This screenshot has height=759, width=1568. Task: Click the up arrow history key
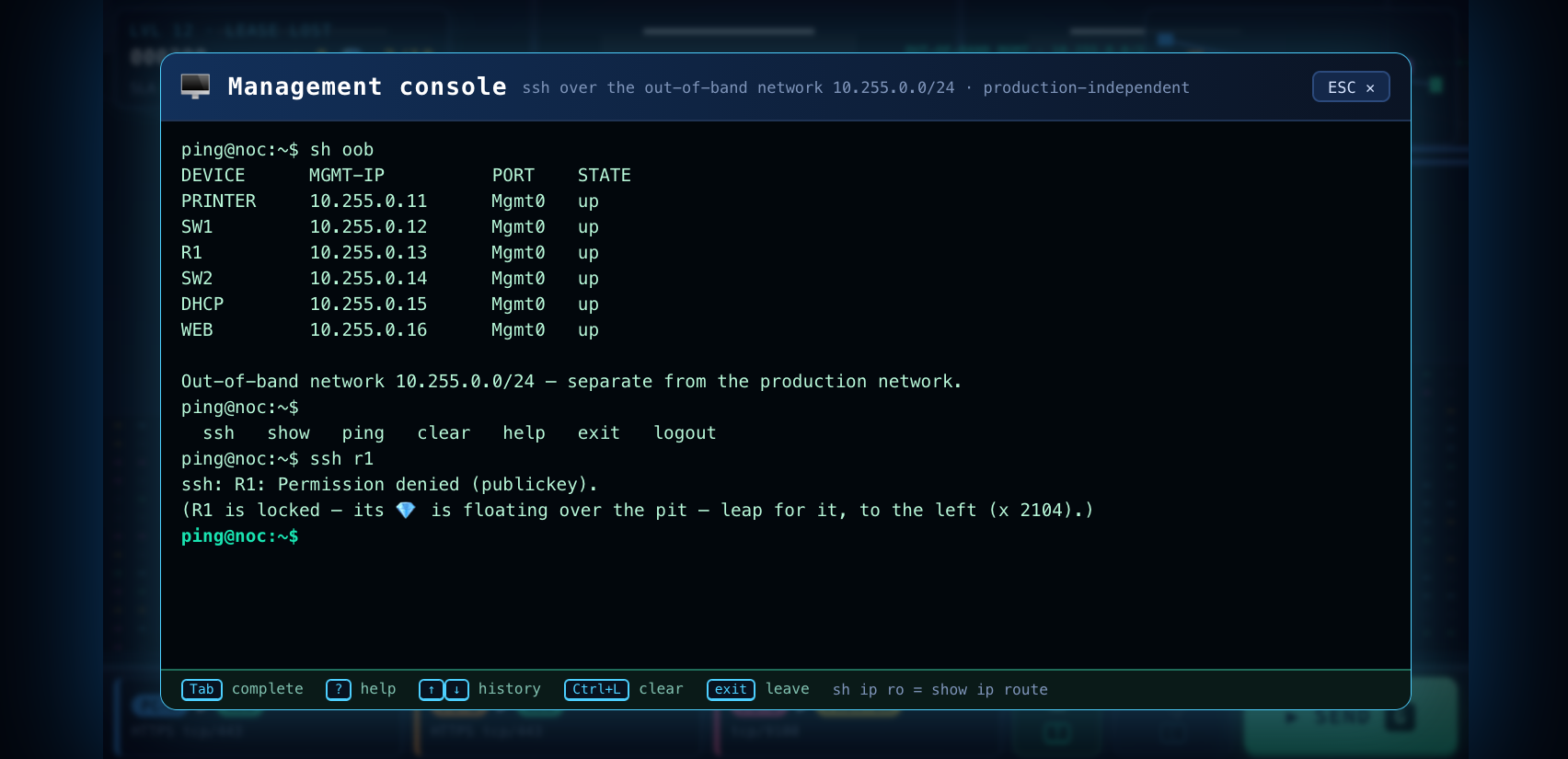point(431,689)
